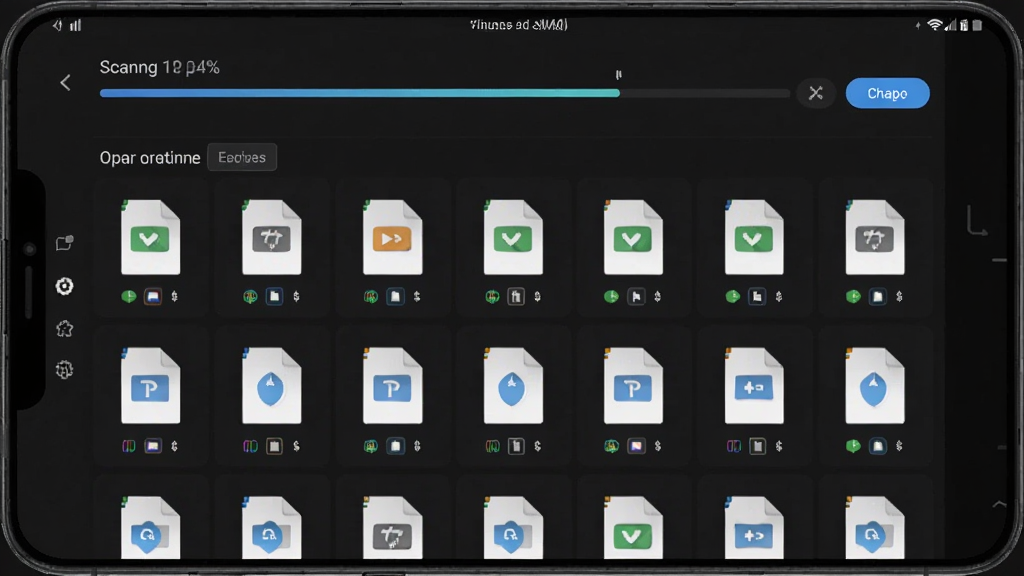Open the first green checkmark file in top row

(x=150, y=237)
